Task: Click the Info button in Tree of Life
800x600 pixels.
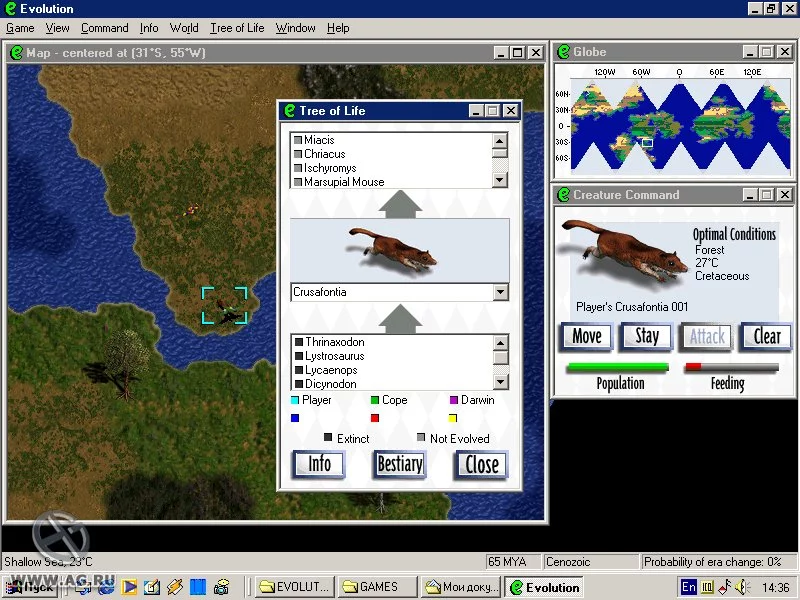Action: click(319, 464)
